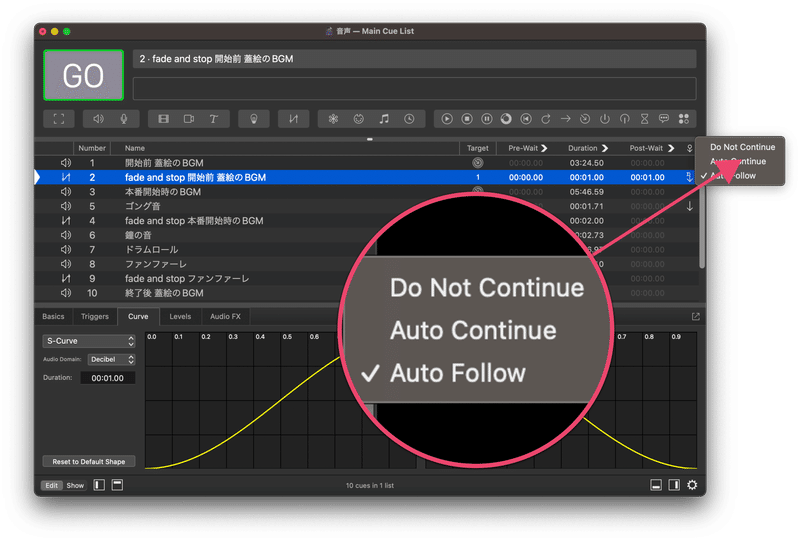Add a new Light cue

click(x=254, y=119)
